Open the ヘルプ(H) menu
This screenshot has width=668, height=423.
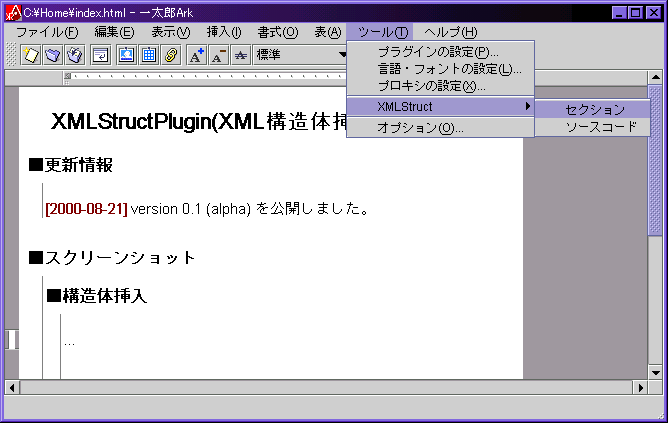point(450,32)
